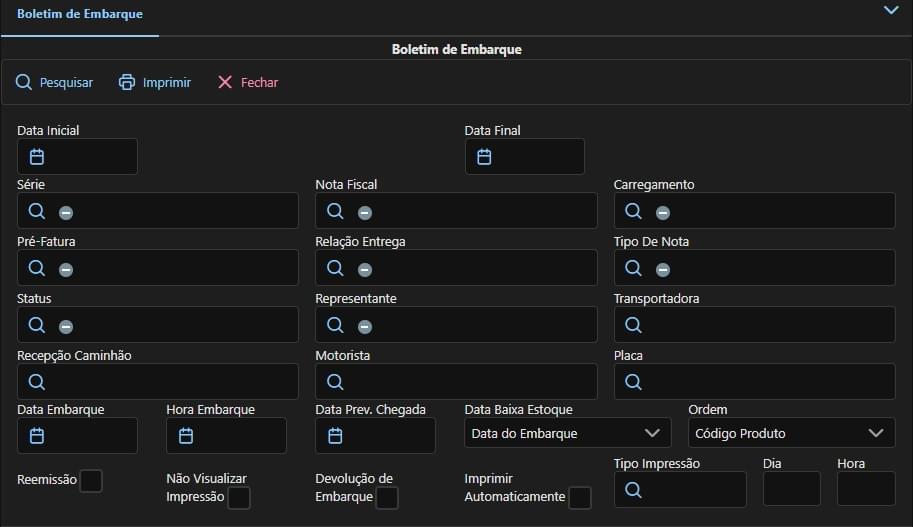The height and width of the screenshot is (527, 913).
Task: Tick the Imprimir Automaticamente checkbox
Action: 580,498
